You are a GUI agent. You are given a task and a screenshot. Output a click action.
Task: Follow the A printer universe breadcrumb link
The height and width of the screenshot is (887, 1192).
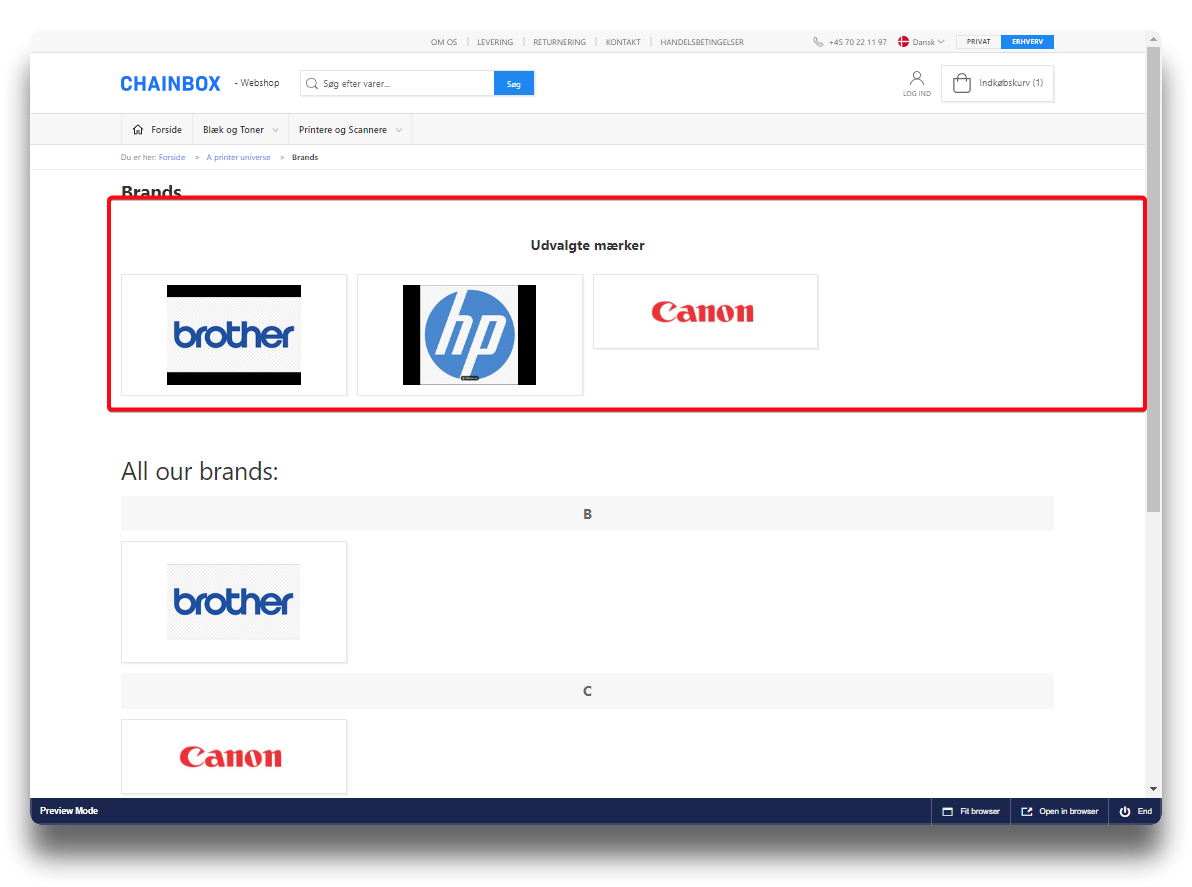[x=238, y=158]
